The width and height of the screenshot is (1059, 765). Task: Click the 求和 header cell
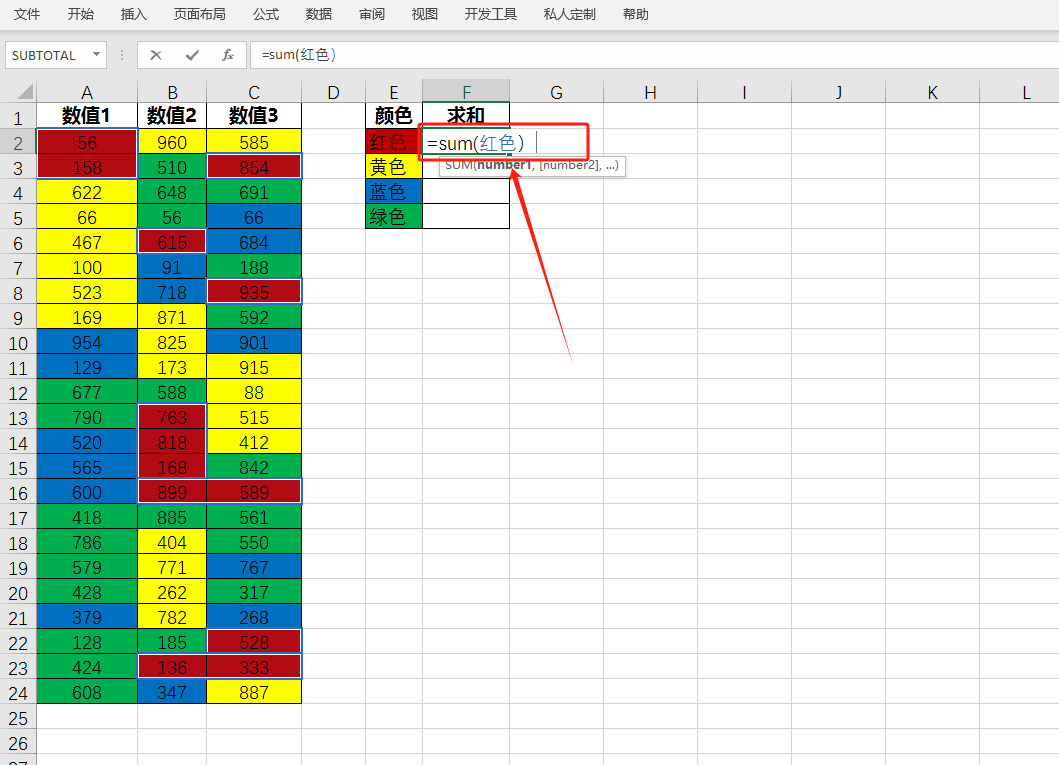466,116
